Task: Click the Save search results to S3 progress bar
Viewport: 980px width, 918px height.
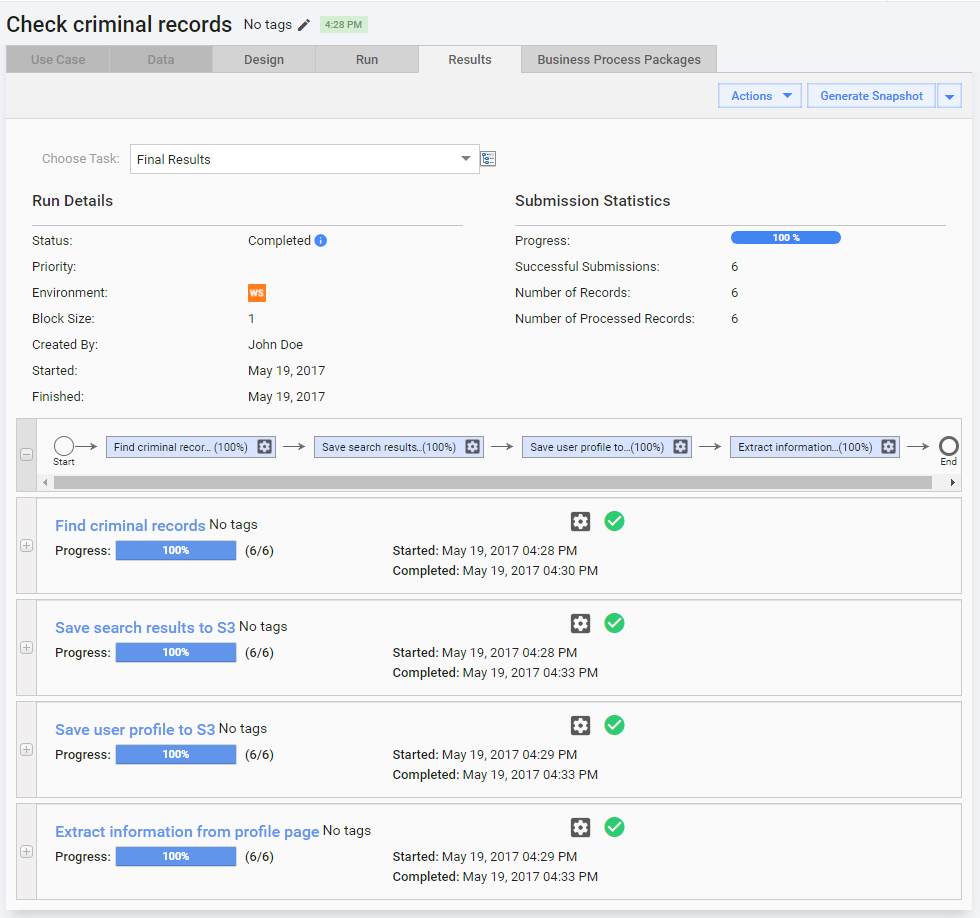Action: [176, 652]
